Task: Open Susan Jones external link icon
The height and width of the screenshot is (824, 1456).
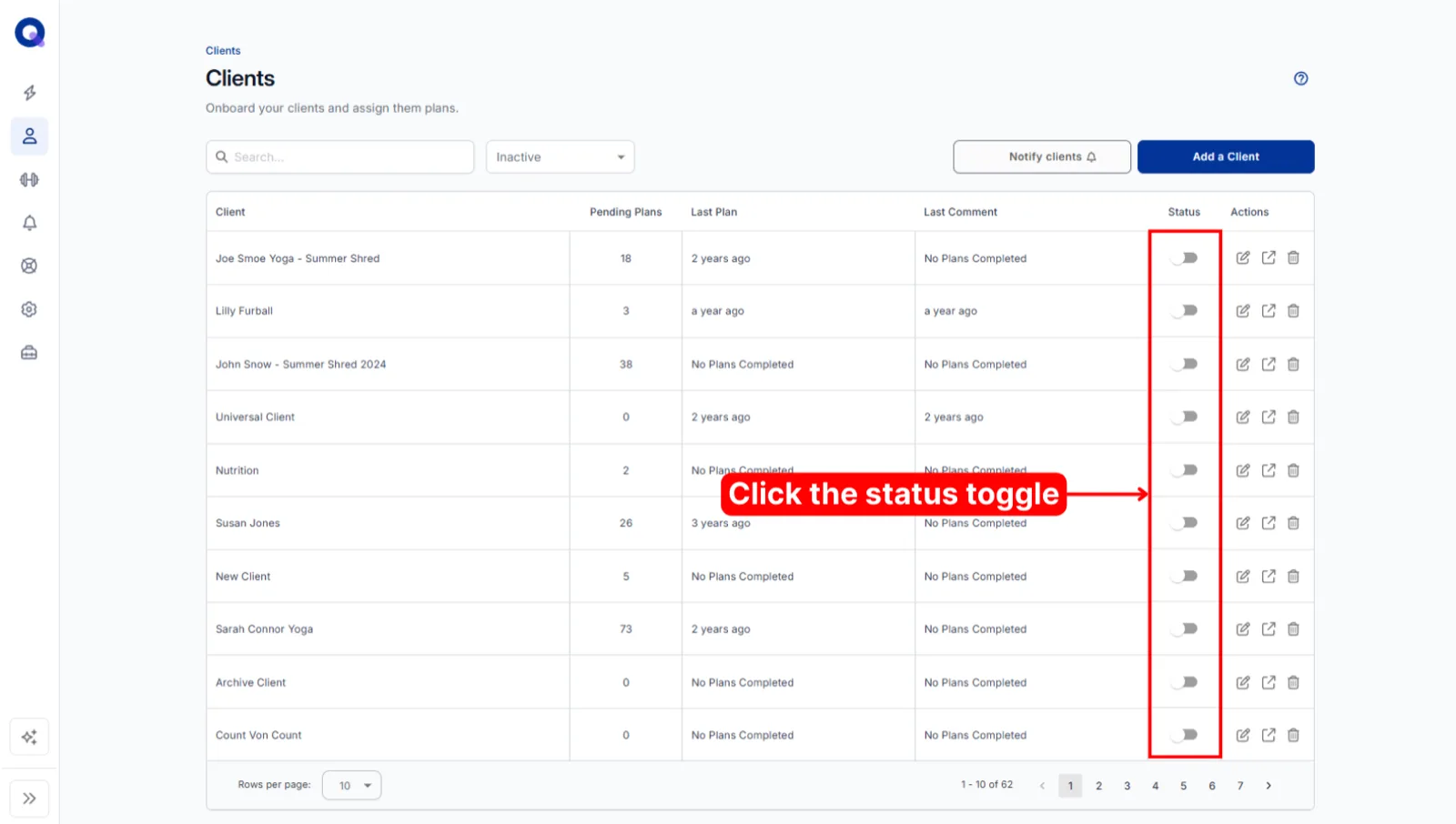Action: pyautogui.click(x=1269, y=523)
